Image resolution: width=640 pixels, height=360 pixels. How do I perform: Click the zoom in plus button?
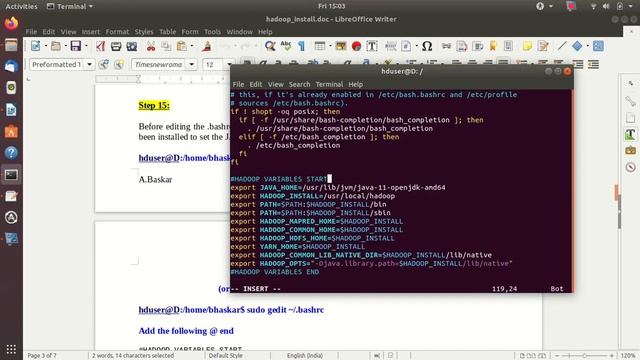tap(611, 356)
